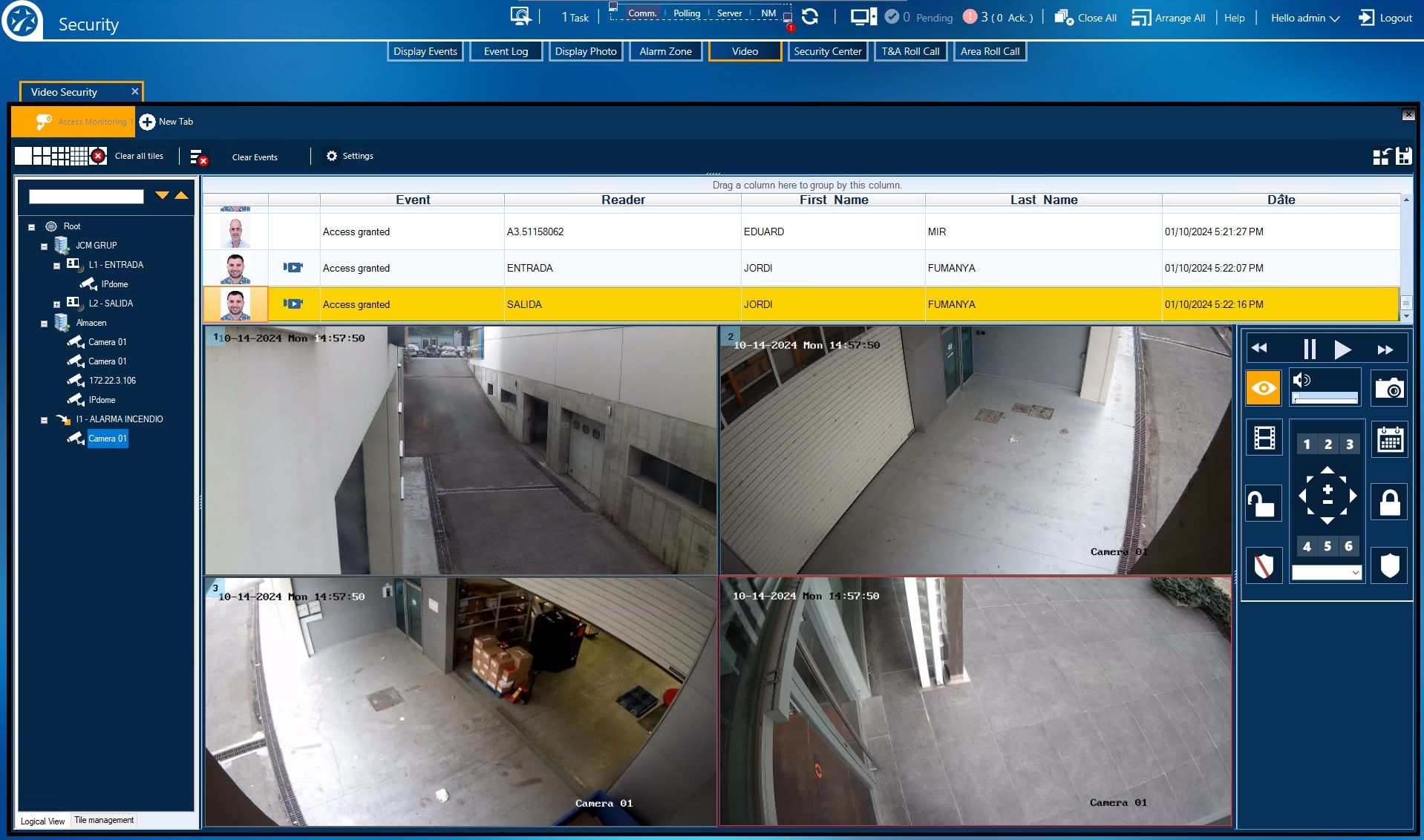
Task: Click the crossed-out shield disarm icon
Action: (x=1264, y=565)
